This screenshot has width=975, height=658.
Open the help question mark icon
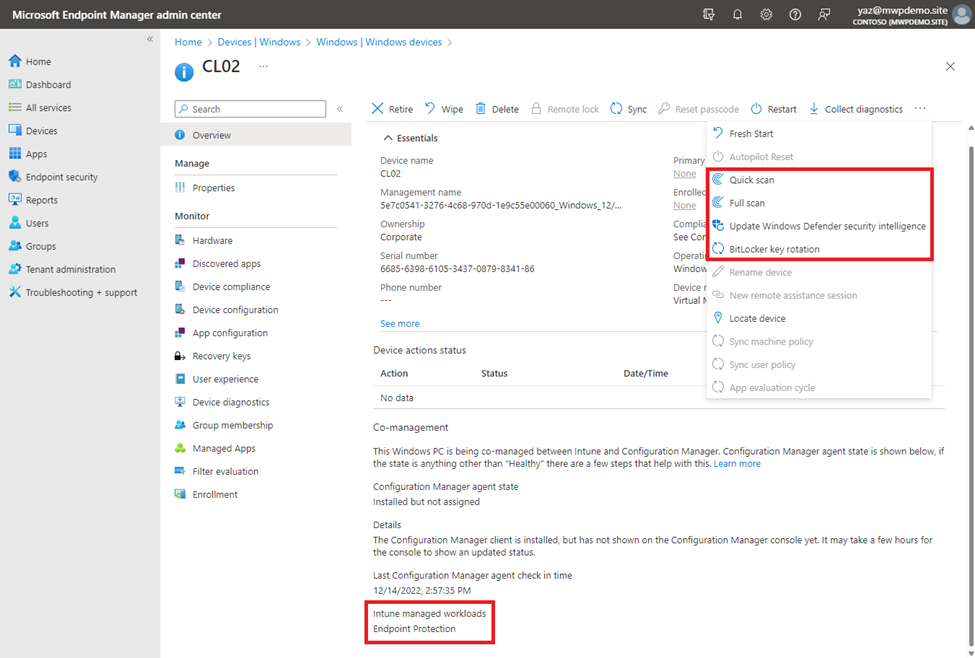[795, 14]
